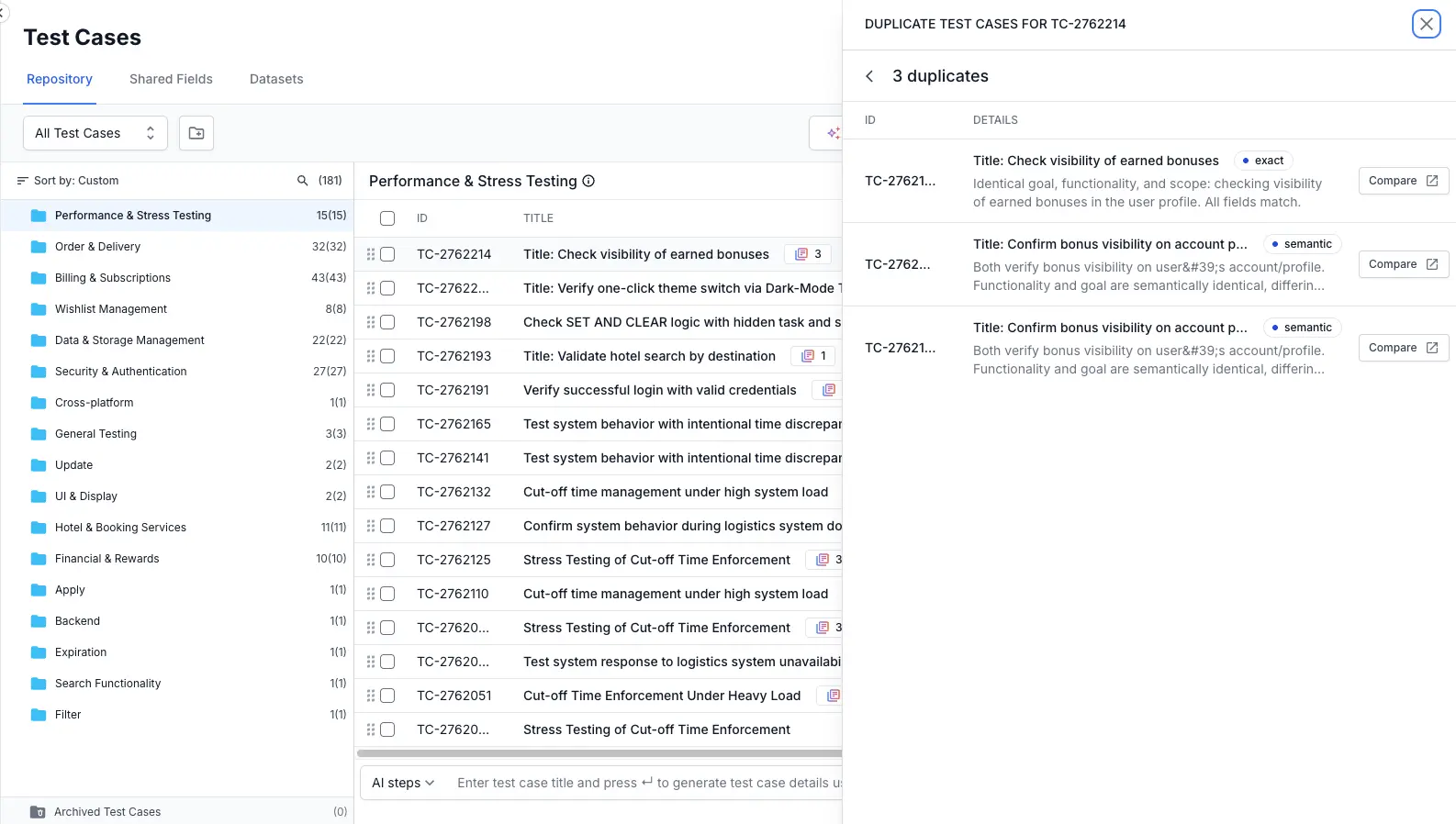Close the duplicate test cases panel

click(1426, 24)
